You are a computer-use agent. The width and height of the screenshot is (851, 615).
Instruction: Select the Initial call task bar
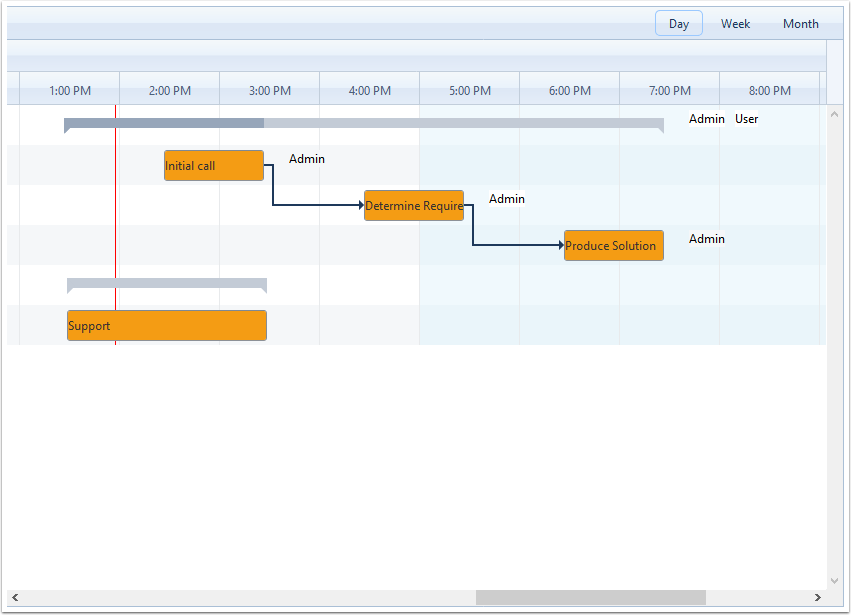214,166
